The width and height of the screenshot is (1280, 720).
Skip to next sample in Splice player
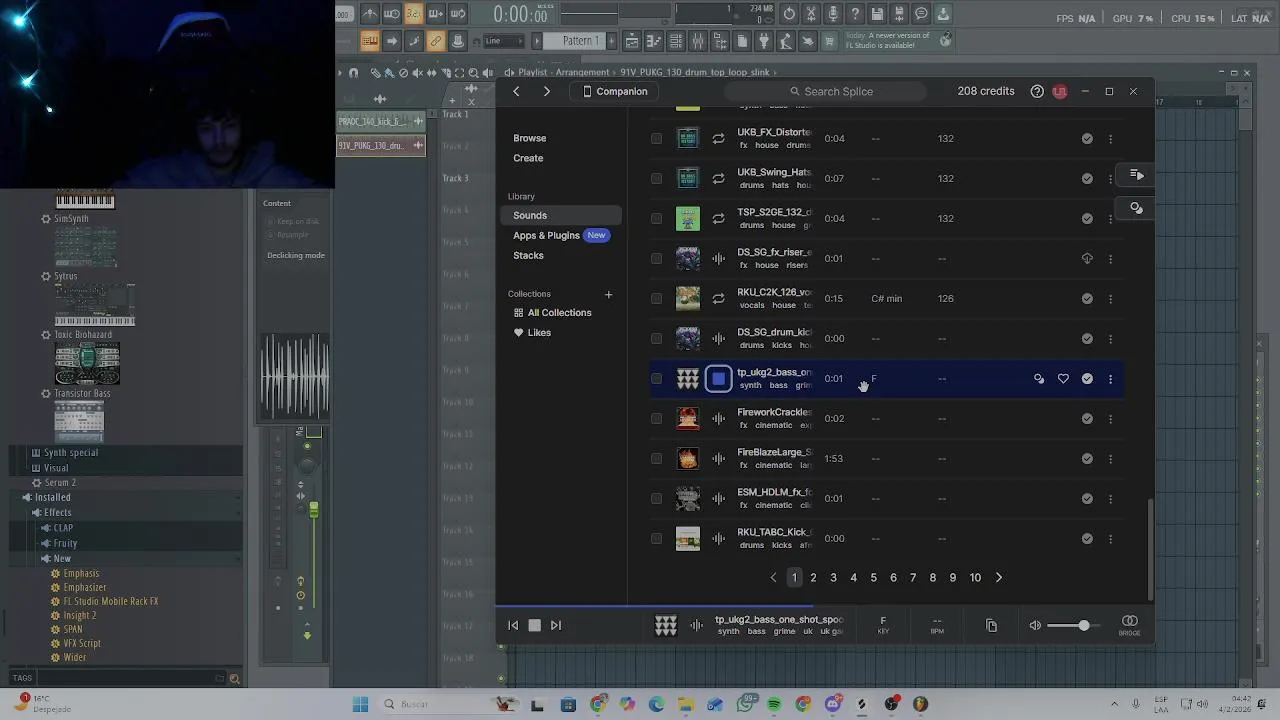(556, 625)
